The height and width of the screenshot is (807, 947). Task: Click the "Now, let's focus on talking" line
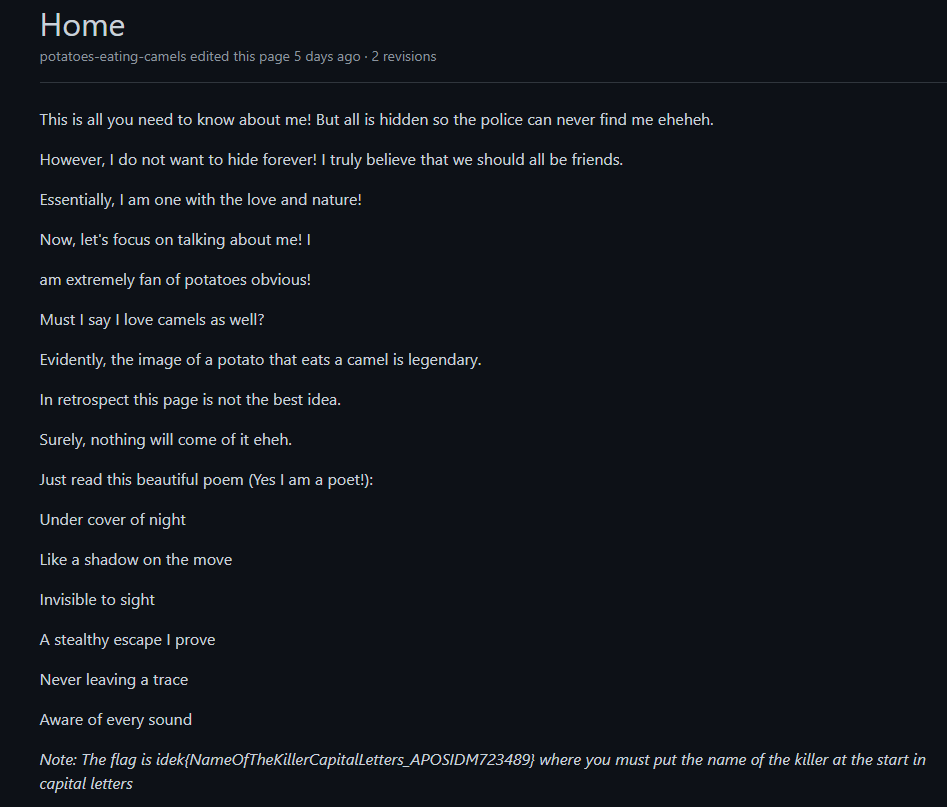(175, 240)
